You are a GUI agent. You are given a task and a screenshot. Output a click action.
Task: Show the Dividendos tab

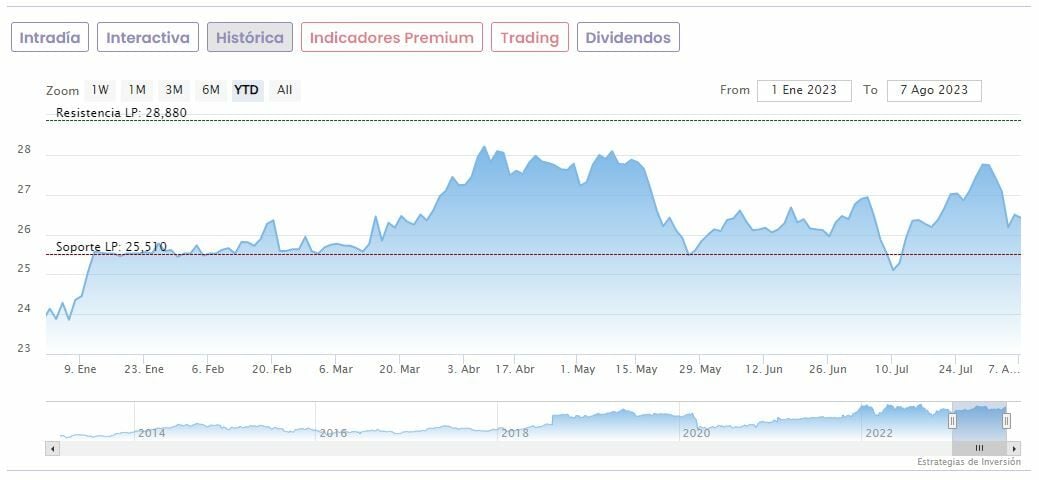point(629,38)
